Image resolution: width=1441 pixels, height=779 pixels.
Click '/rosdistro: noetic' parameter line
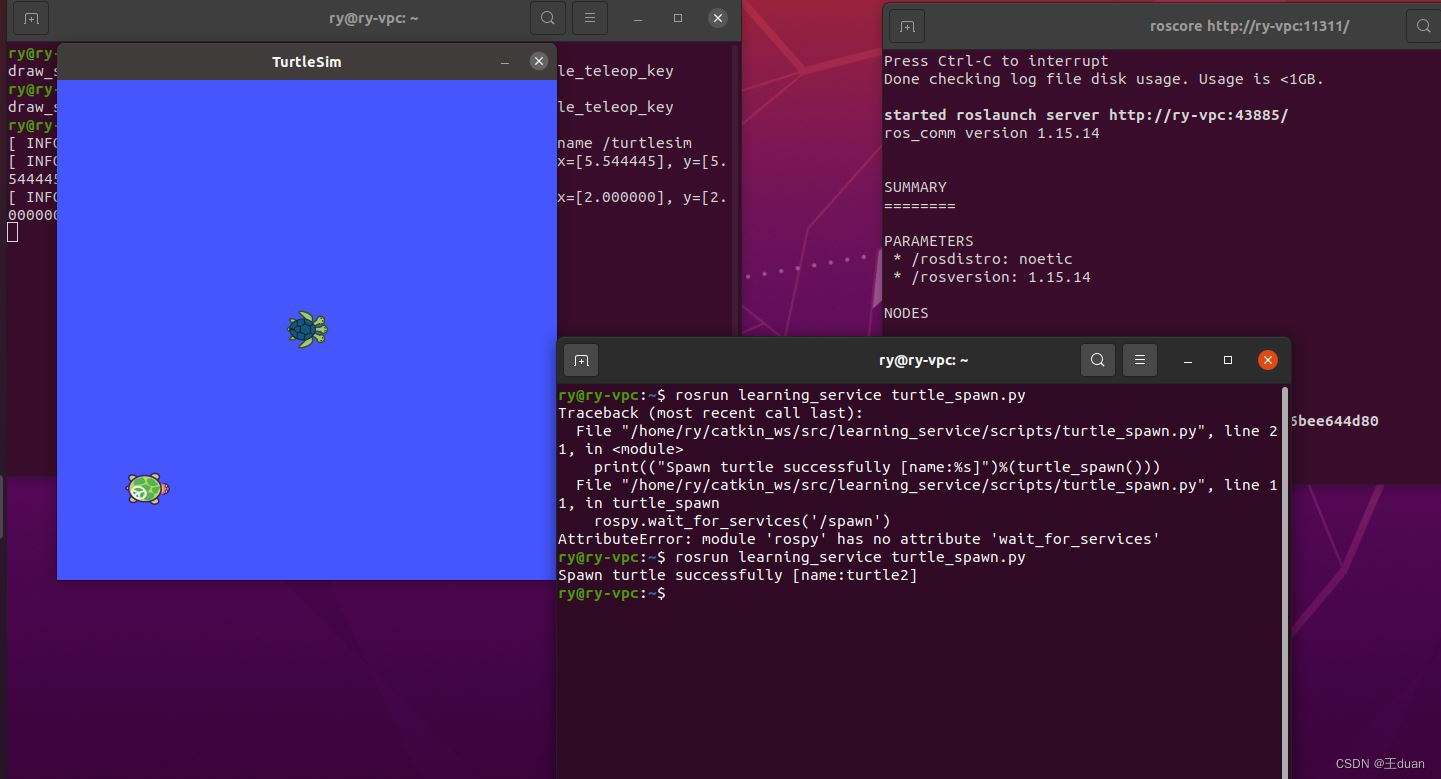pos(983,259)
